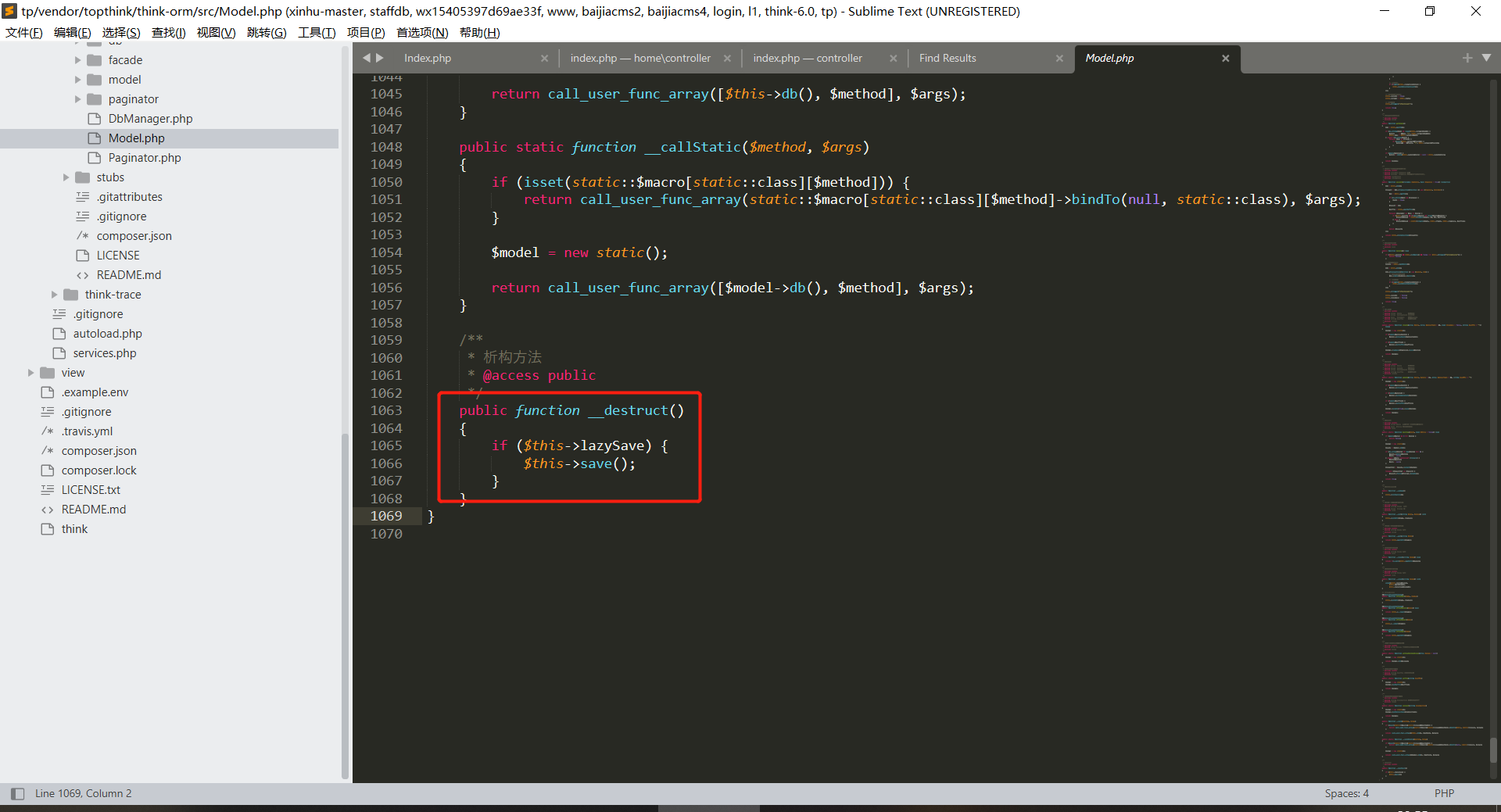This screenshot has width=1501, height=812.
Task: Open the 首选项(N) menu
Action: coord(422,32)
